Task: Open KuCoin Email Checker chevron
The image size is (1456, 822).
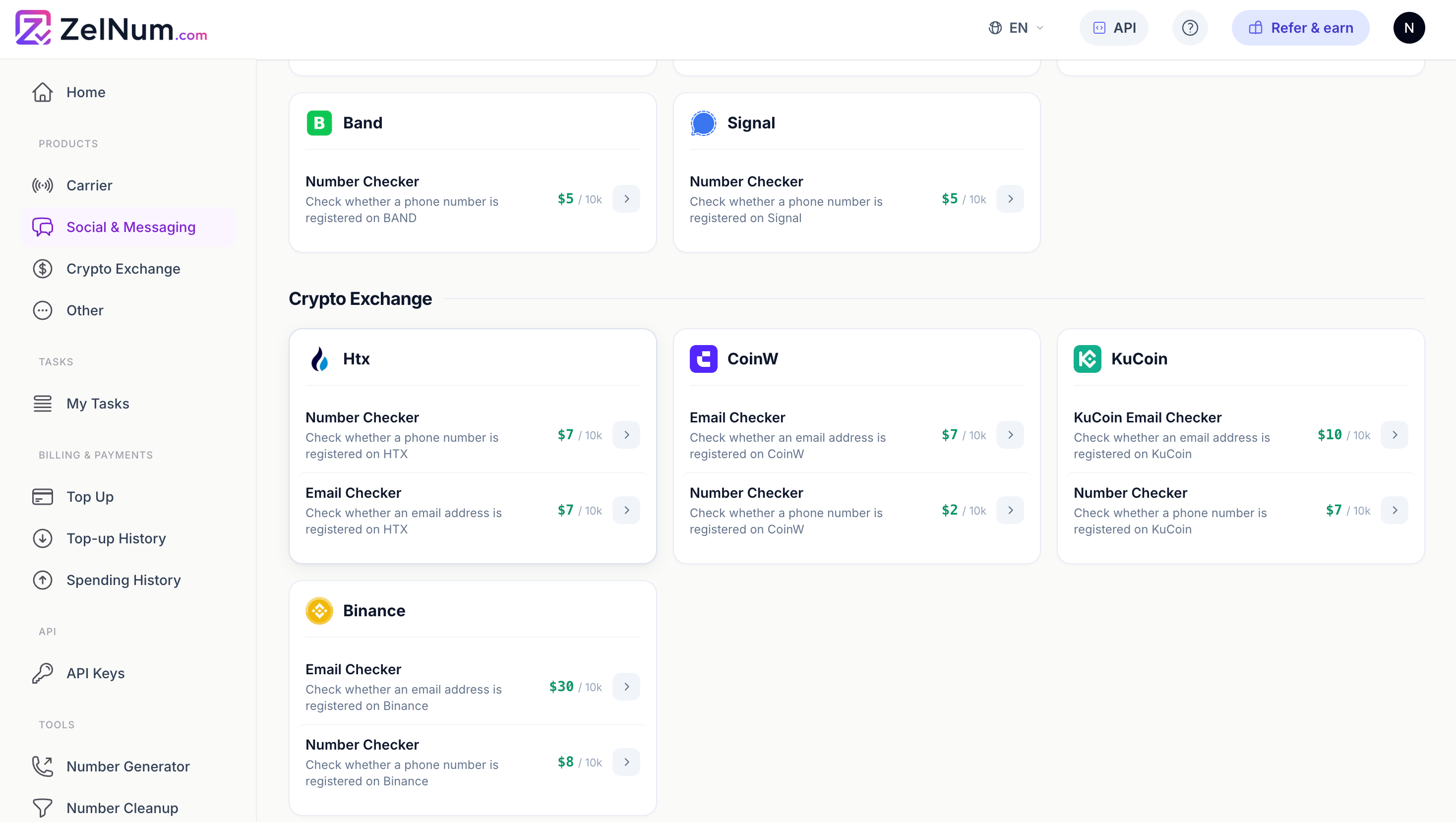Action: click(1395, 435)
